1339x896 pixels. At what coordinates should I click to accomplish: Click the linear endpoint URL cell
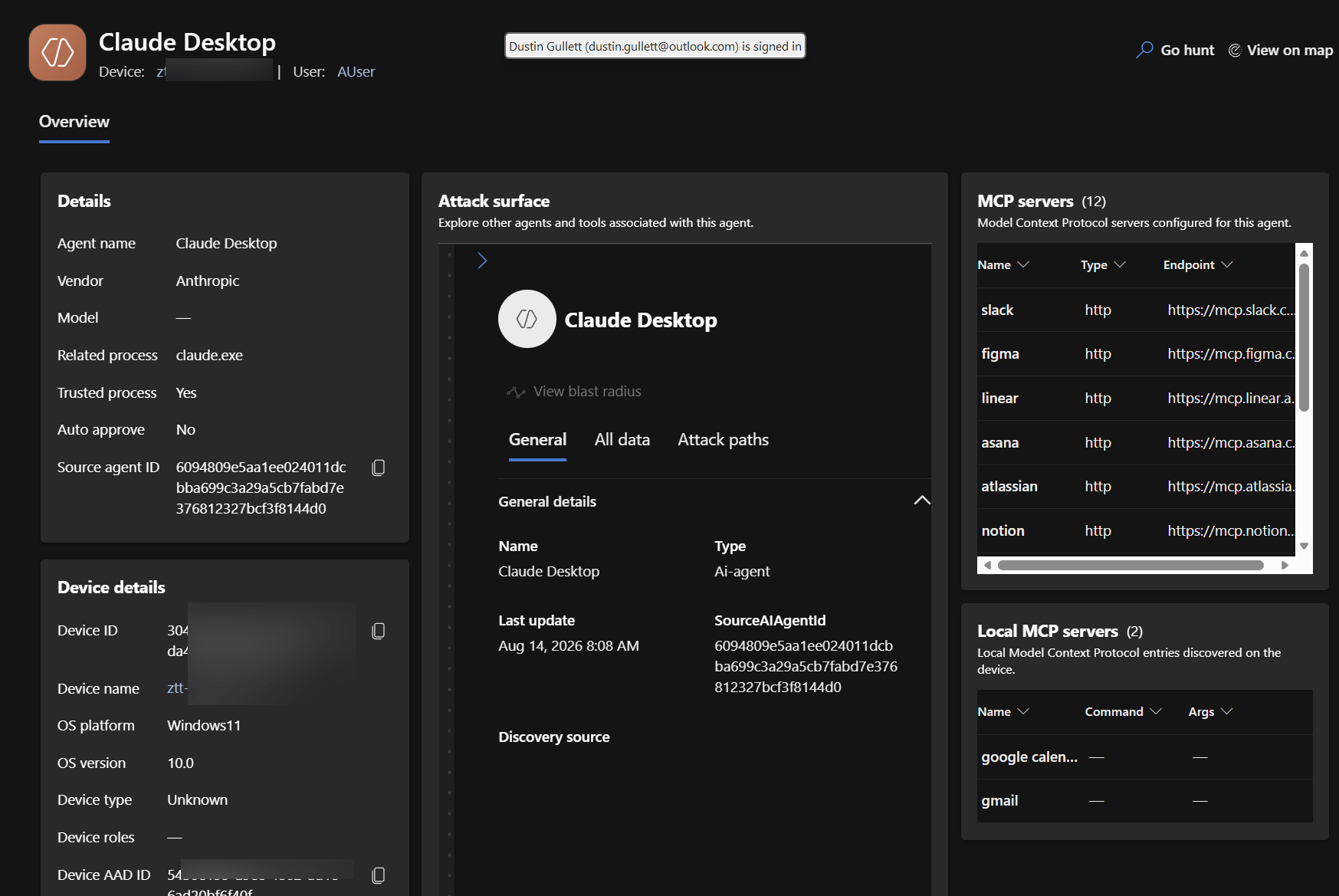1231,399
